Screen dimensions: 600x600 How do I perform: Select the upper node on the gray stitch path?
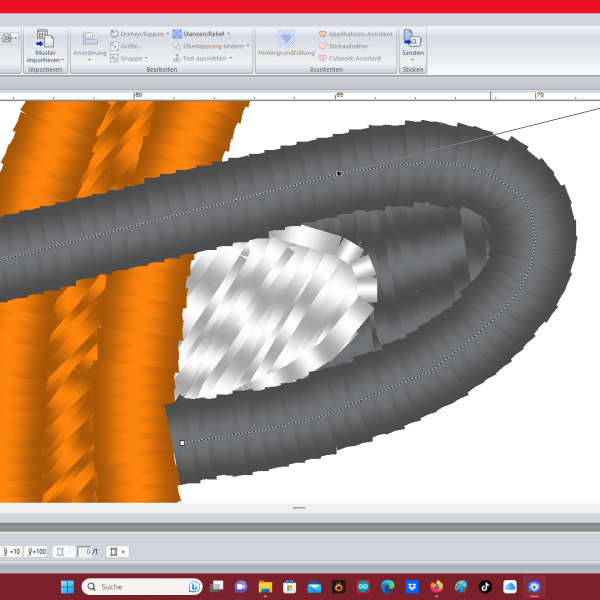(x=339, y=174)
